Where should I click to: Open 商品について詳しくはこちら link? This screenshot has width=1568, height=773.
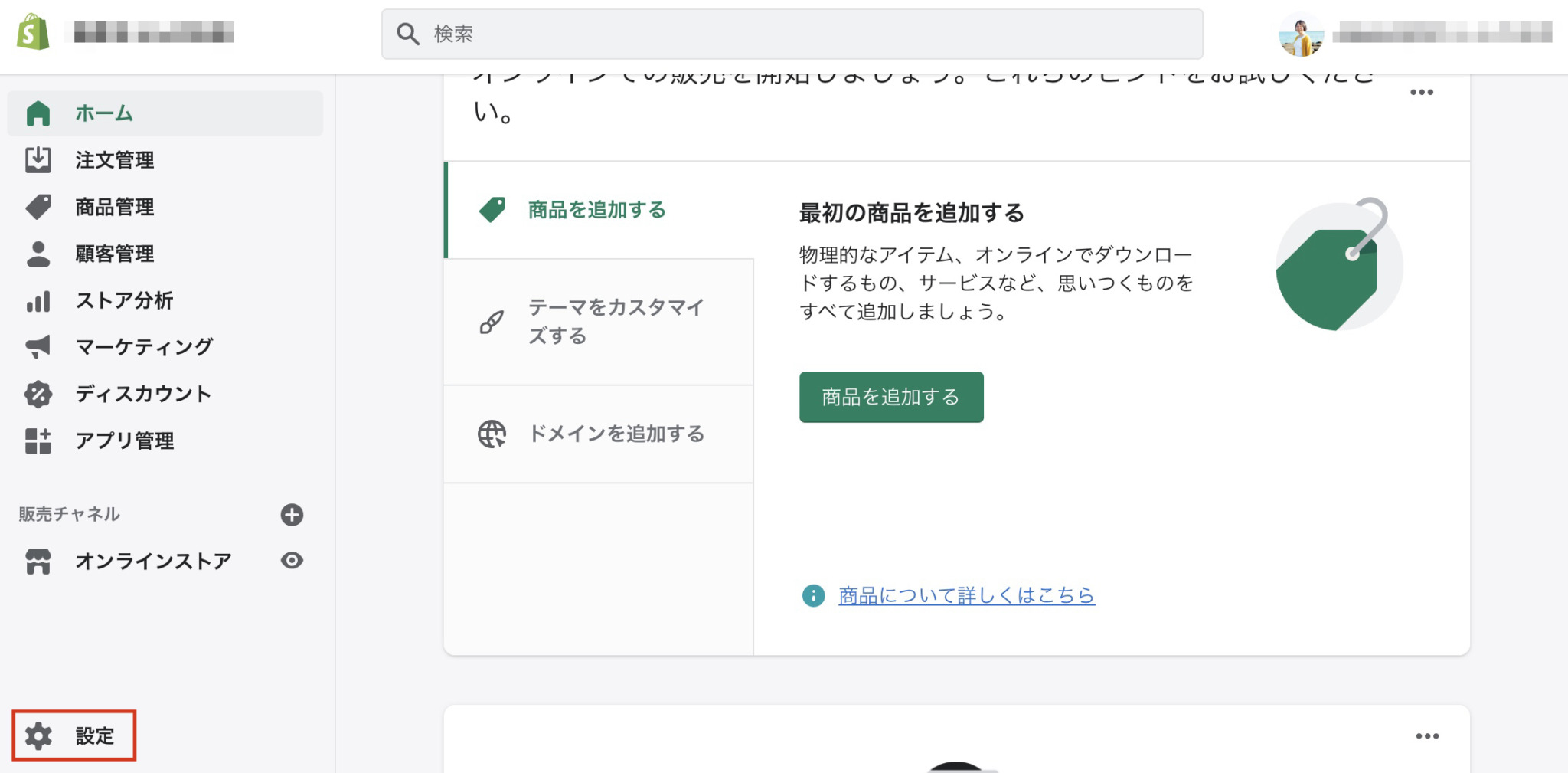pyautogui.click(x=965, y=595)
